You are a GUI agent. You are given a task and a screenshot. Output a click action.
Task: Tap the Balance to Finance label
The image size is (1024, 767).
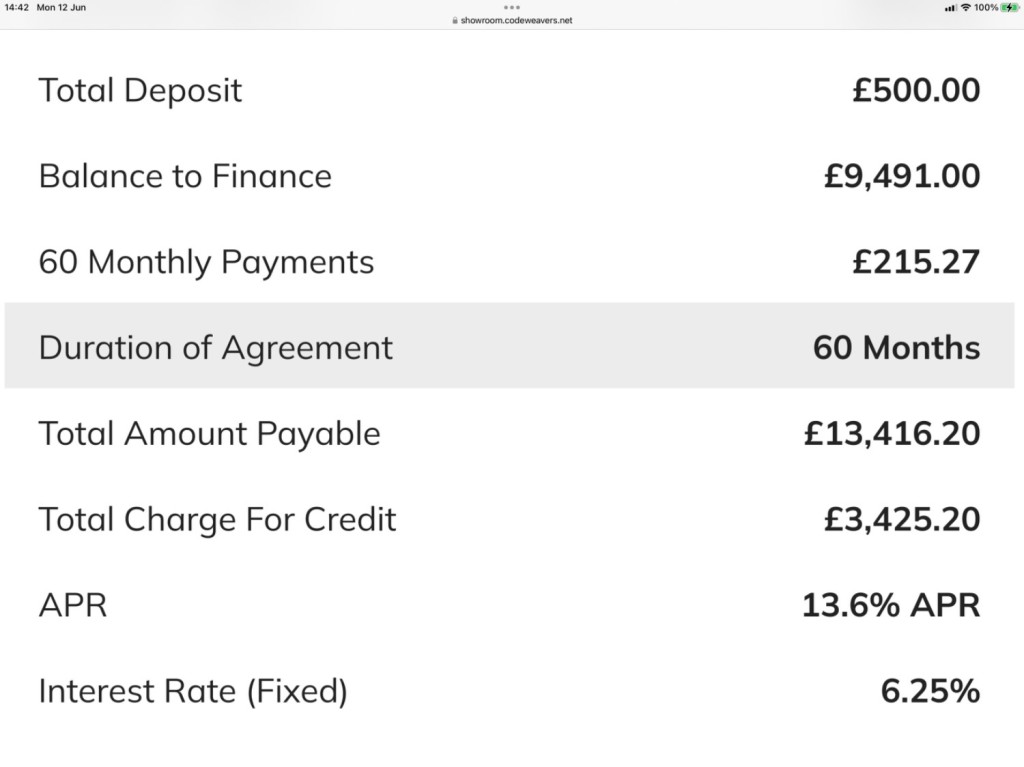pyautogui.click(x=185, y=176)
